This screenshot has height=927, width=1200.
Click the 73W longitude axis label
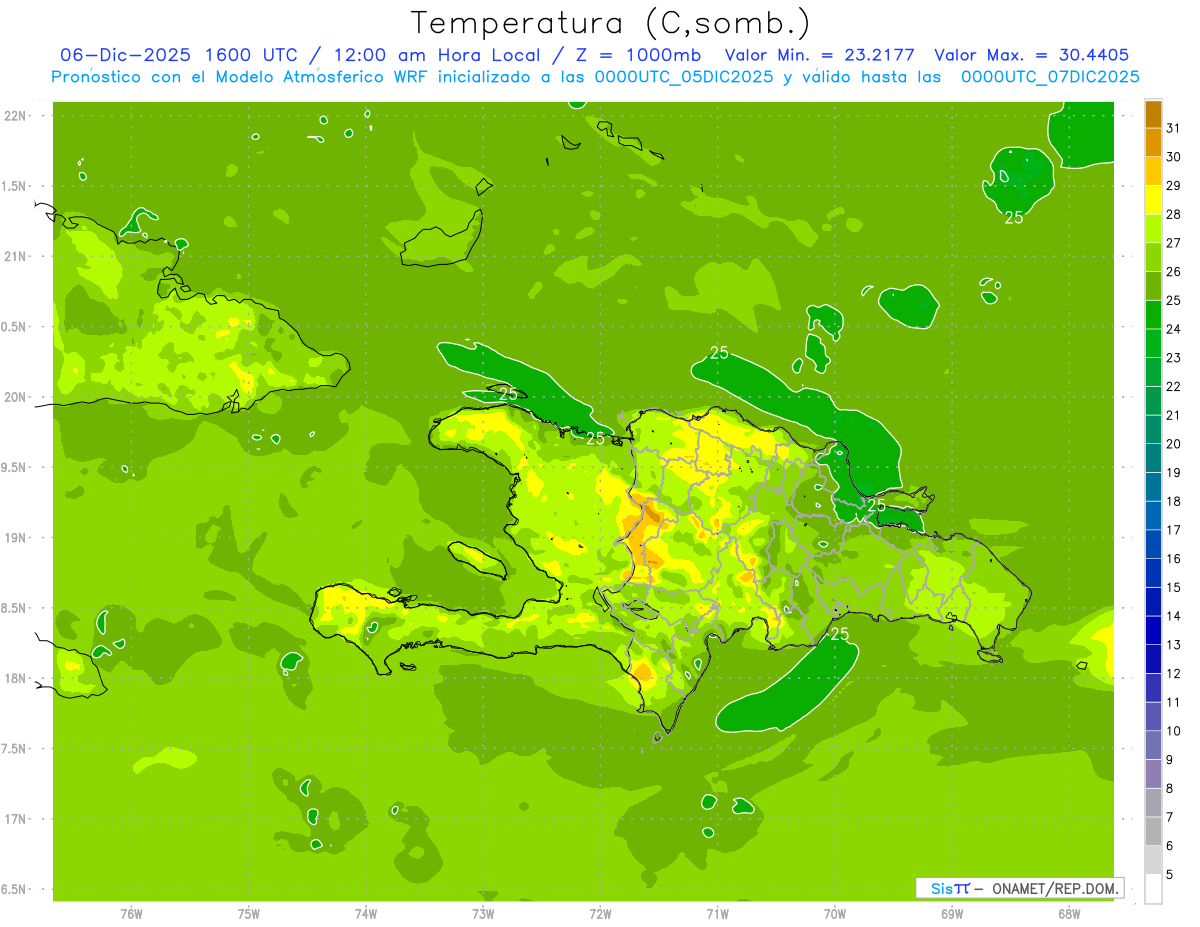click(483, 913)
